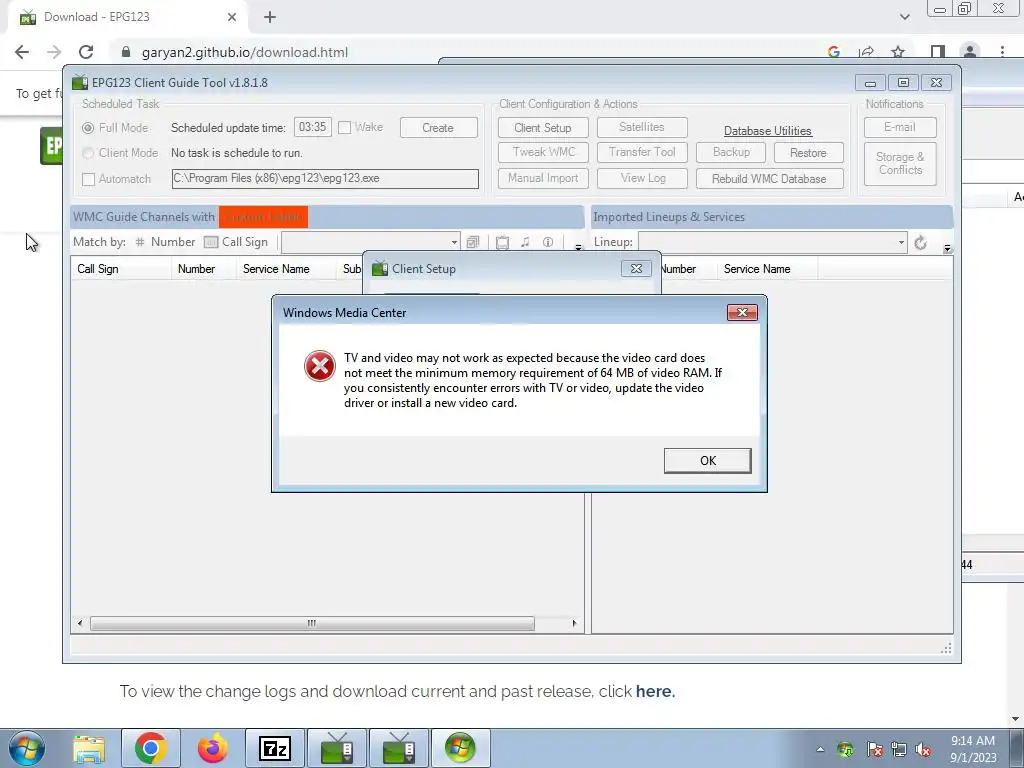Toggle Match by Number option
1024x768 pixels.
click(166, 242)
